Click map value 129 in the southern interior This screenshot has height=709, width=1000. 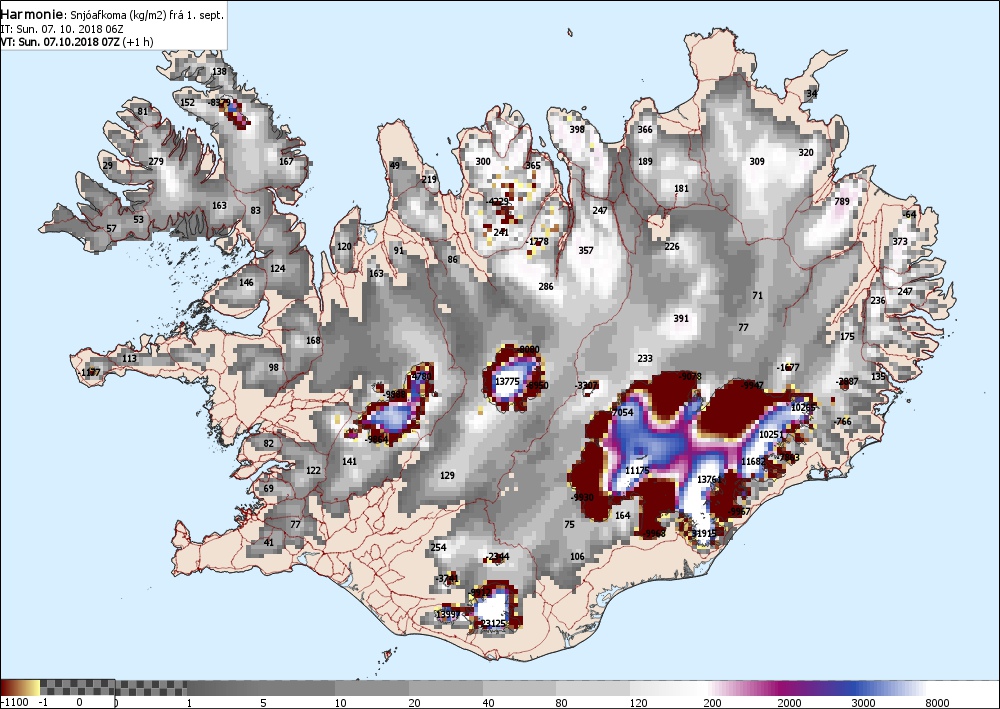(448, 475)
